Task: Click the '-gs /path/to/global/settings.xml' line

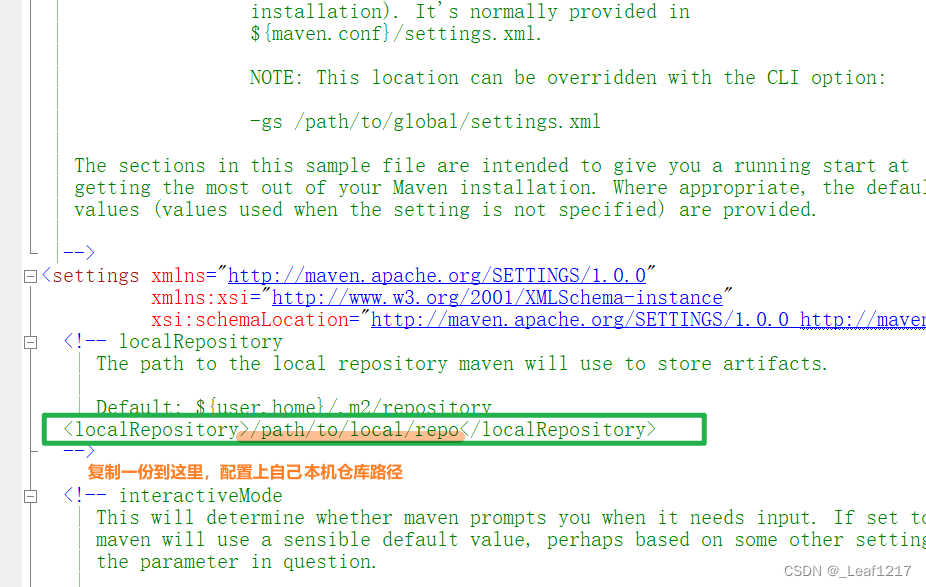Action: point(425,122)
